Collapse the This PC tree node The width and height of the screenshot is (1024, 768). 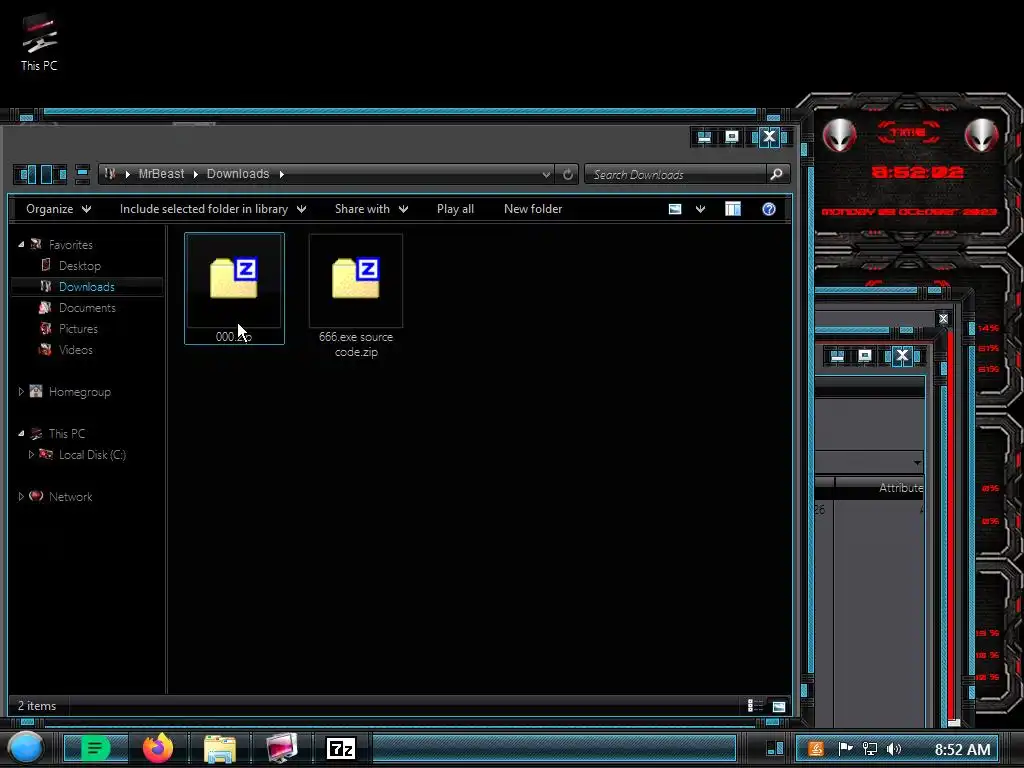(21, 434)
